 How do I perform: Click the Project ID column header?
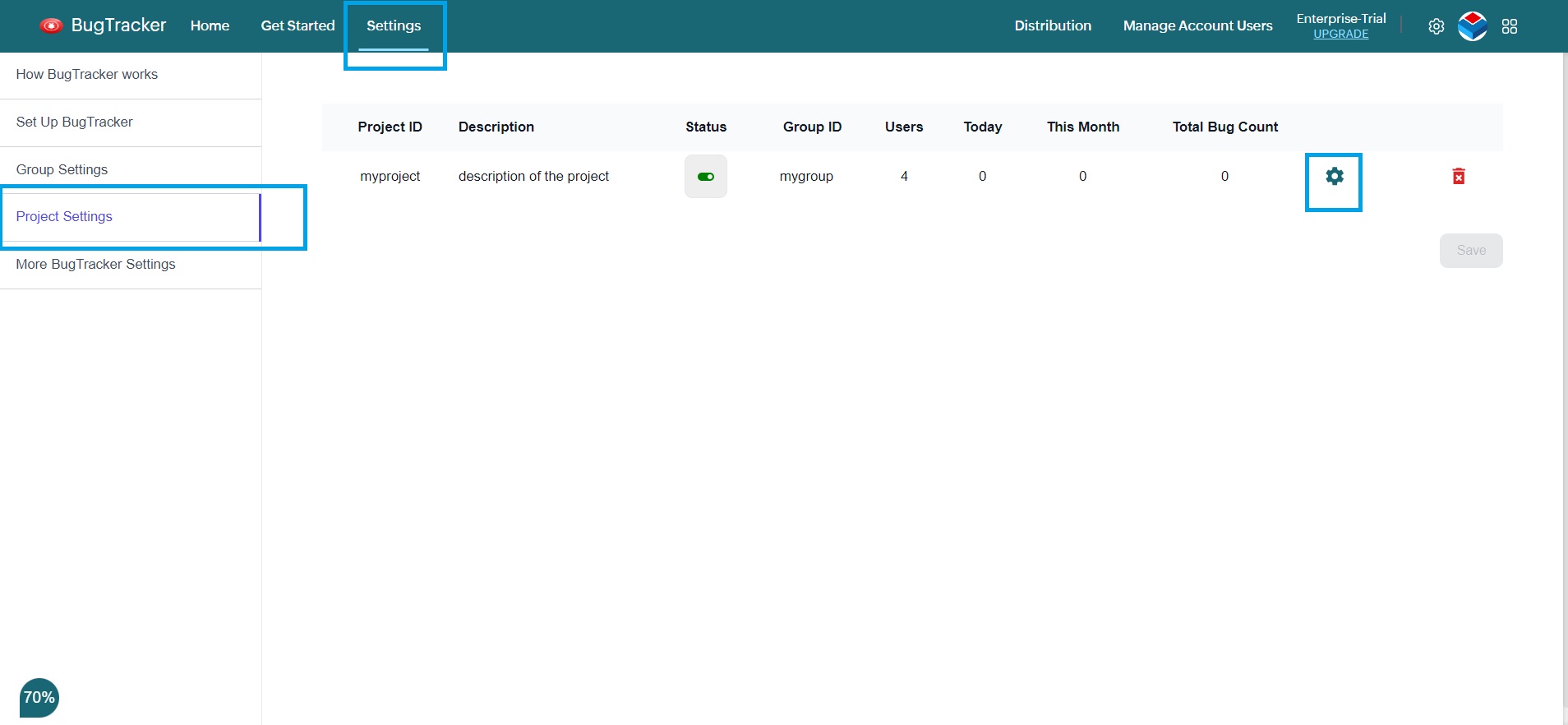(x=390, y=127)
